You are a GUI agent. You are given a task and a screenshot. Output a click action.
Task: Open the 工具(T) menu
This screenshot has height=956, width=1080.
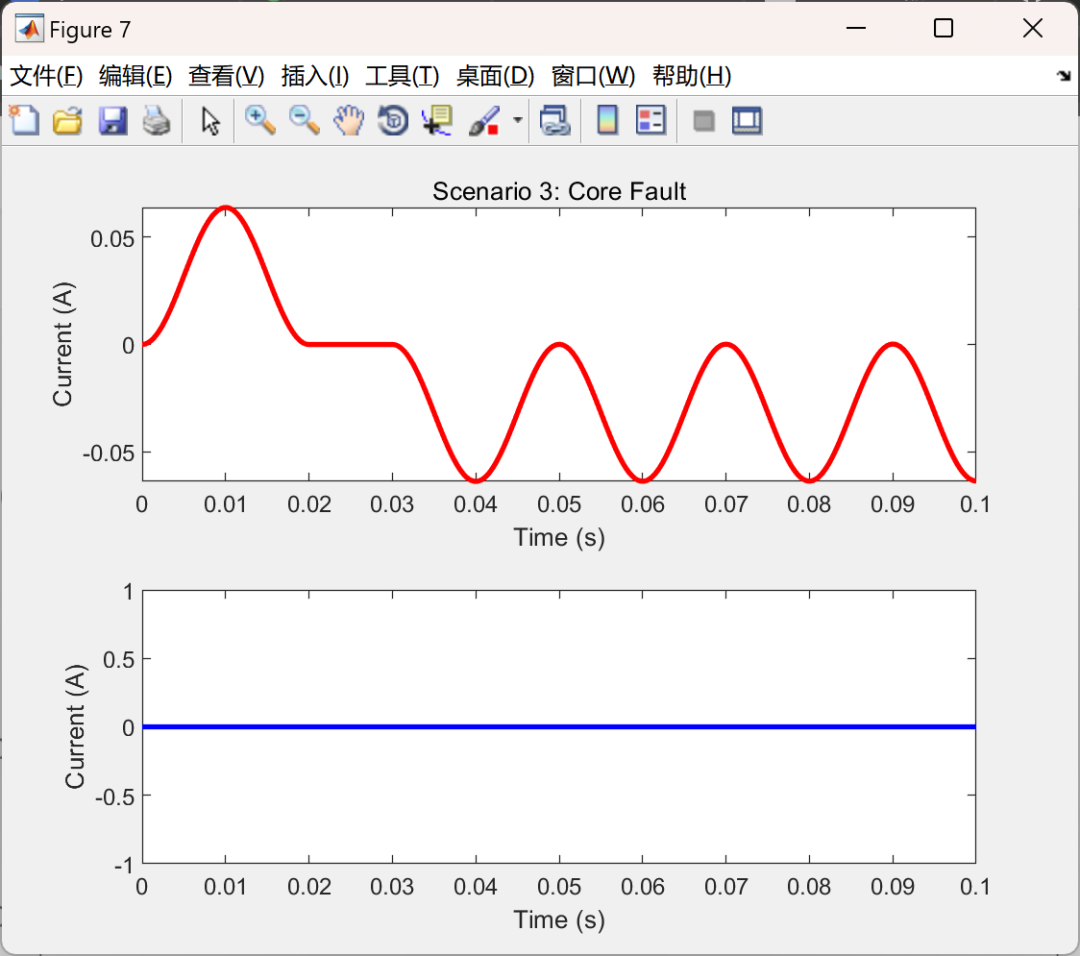point(402,76)
